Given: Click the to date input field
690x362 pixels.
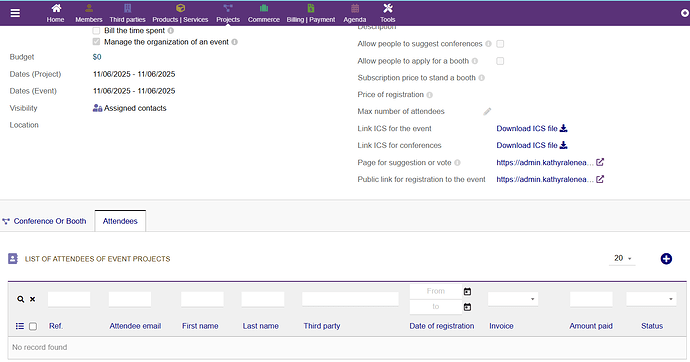Looking at the screenshot, I should (436, 307).
